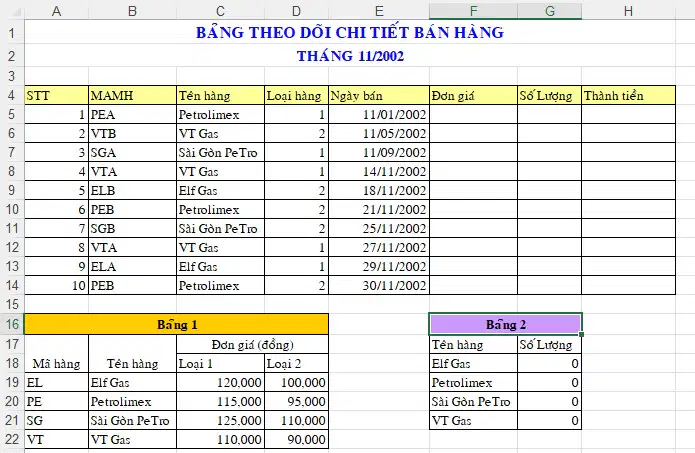Click the fill handle of selected Bảng 2 cell
This screenshot has width=695, height=453.
[x=581, y=334]
